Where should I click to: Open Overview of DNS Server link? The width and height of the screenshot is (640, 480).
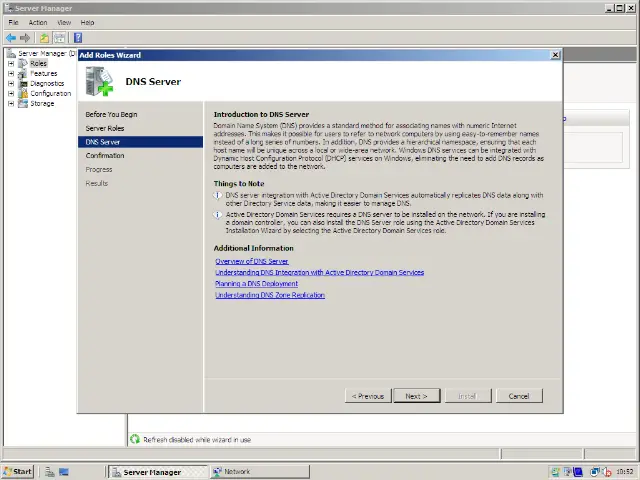(252, 261)
